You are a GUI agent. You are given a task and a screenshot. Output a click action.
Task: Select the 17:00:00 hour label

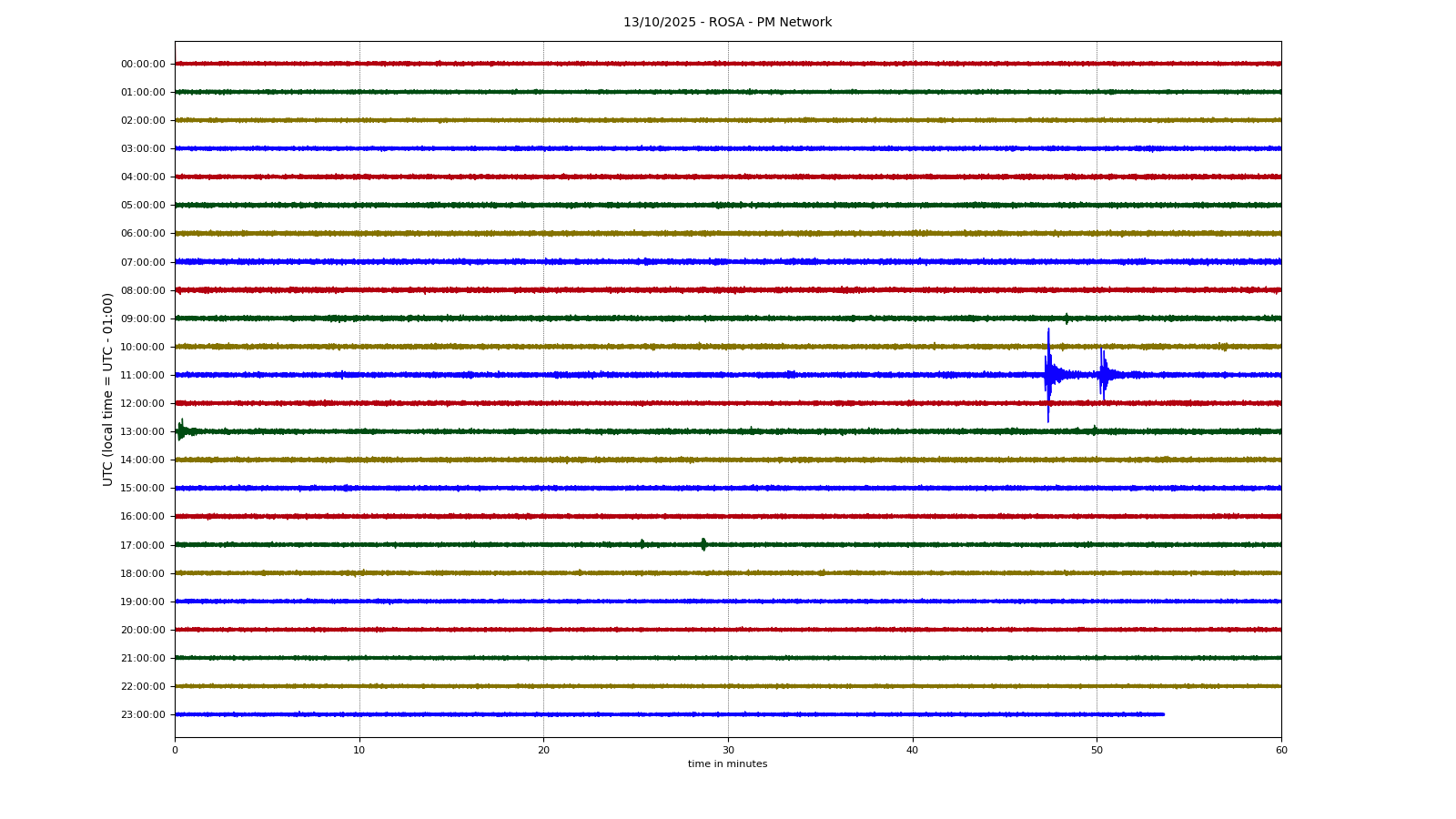coord(143,545)
